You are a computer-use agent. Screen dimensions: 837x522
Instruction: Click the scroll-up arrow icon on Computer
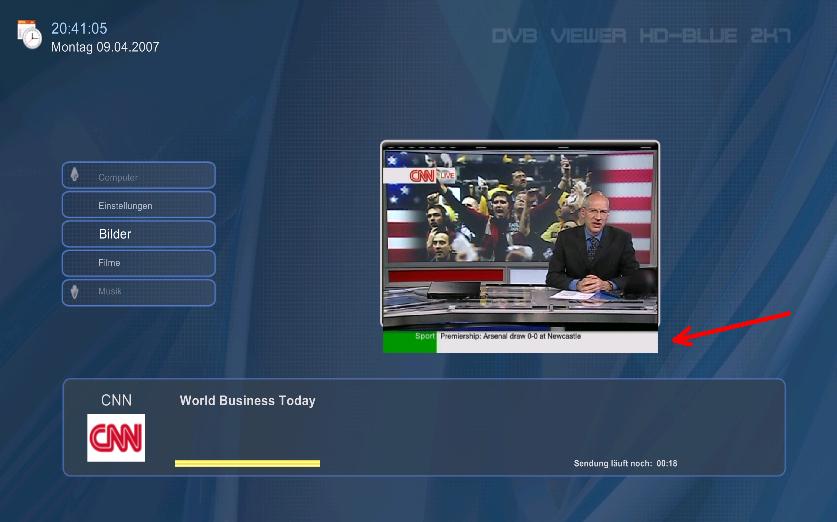(x=75, y=174)
